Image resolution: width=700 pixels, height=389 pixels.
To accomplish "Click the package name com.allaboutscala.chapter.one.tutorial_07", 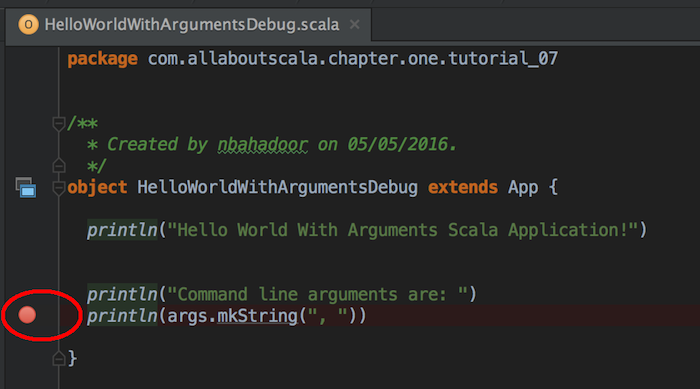I will [353, 59].
